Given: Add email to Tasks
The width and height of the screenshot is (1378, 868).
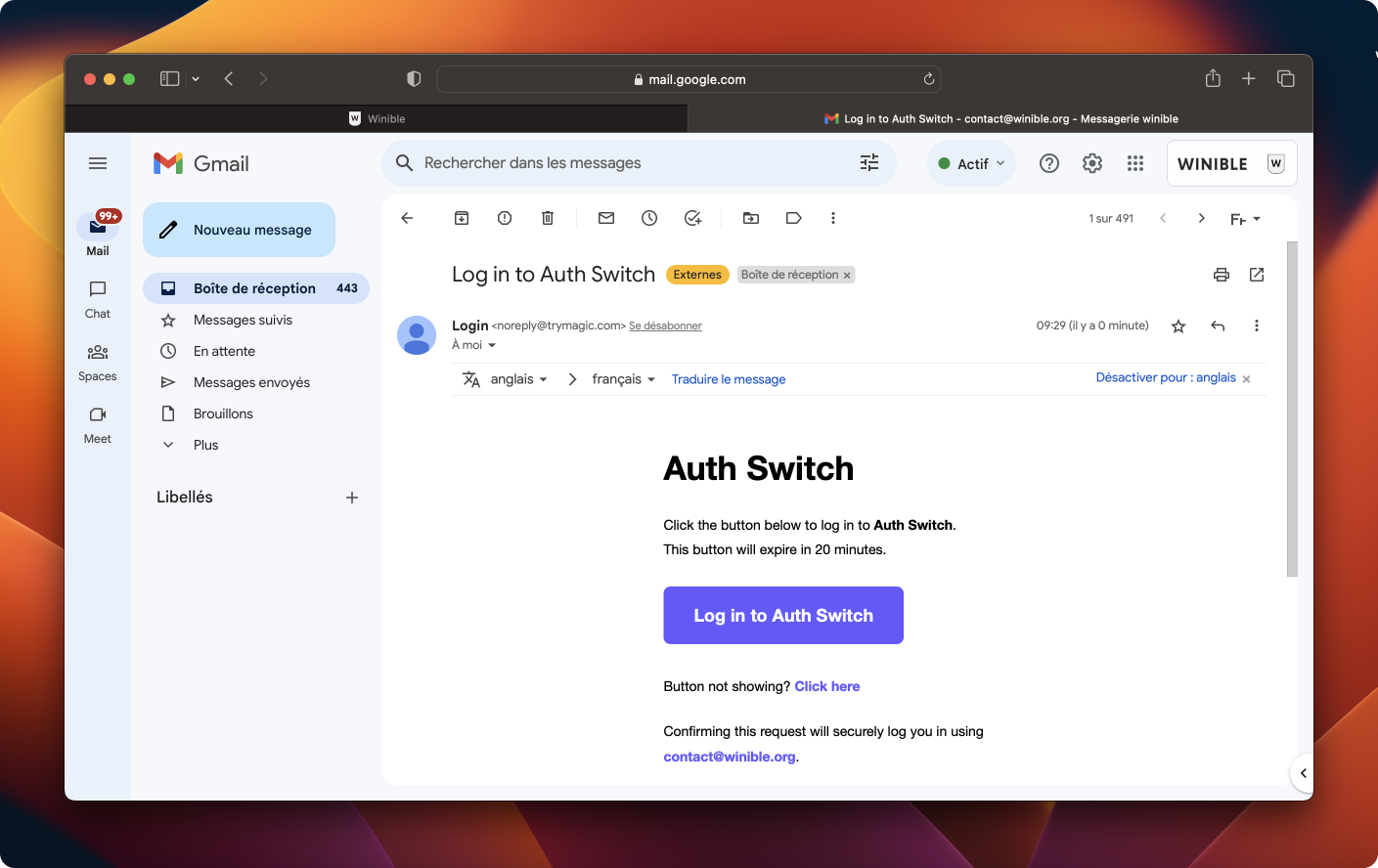Looking at the screenshot, I should pos(692,218).
